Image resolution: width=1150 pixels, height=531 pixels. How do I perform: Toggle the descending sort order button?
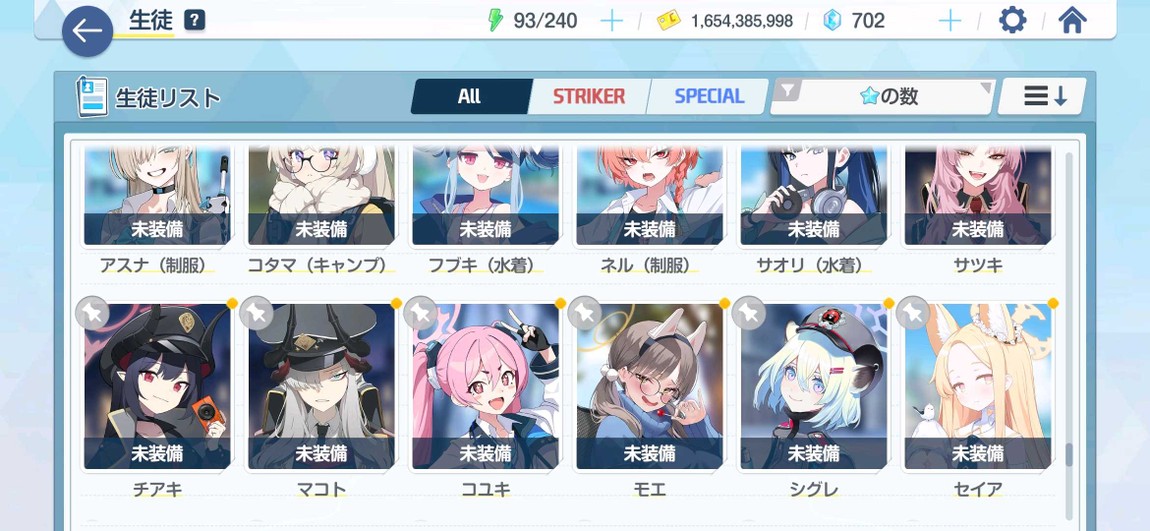tap(1042, 97)
